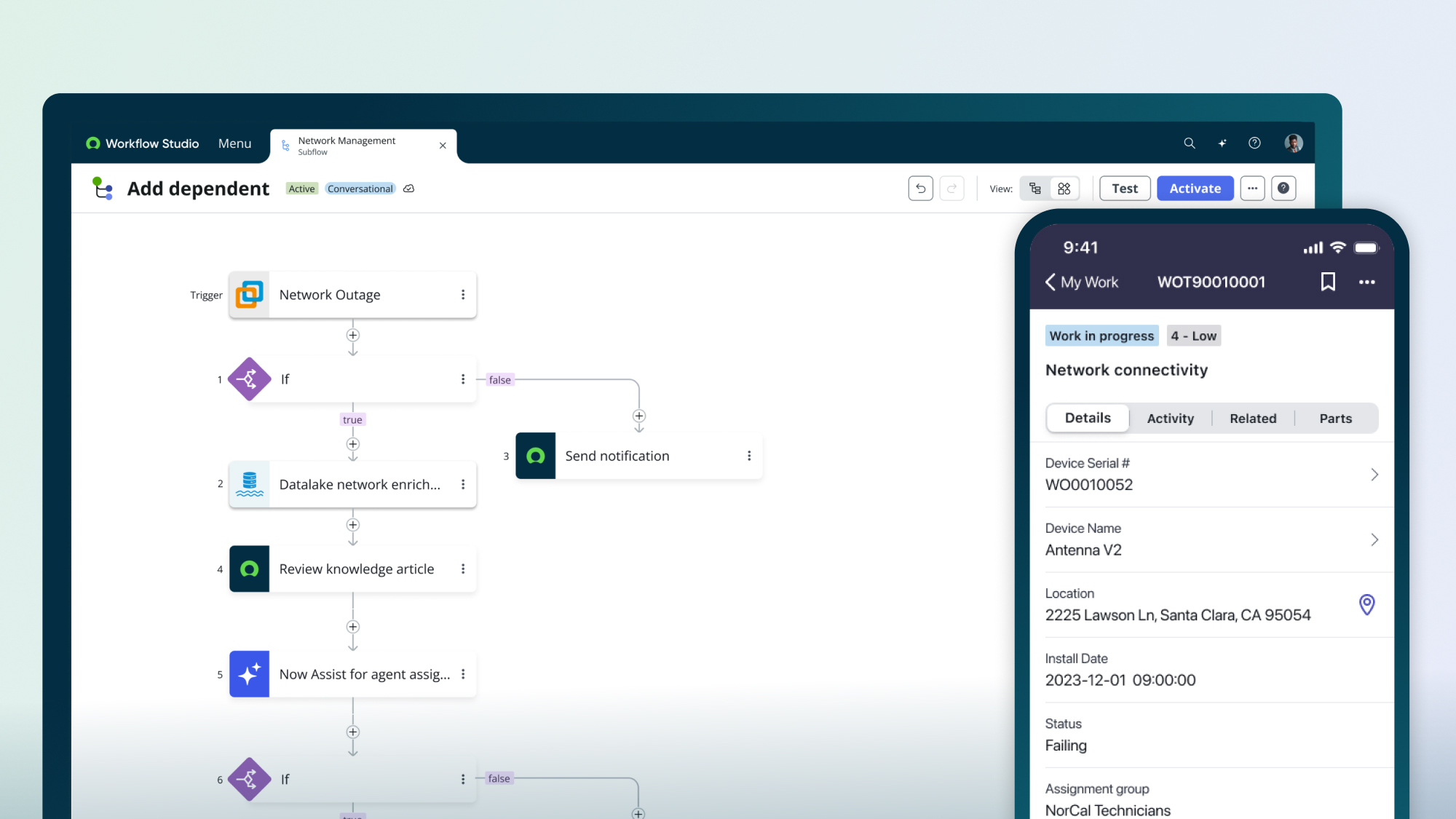Screen dimensions: 1456x819
Task: Open Send notification three-dot menu
Action: tap(749, 456)
